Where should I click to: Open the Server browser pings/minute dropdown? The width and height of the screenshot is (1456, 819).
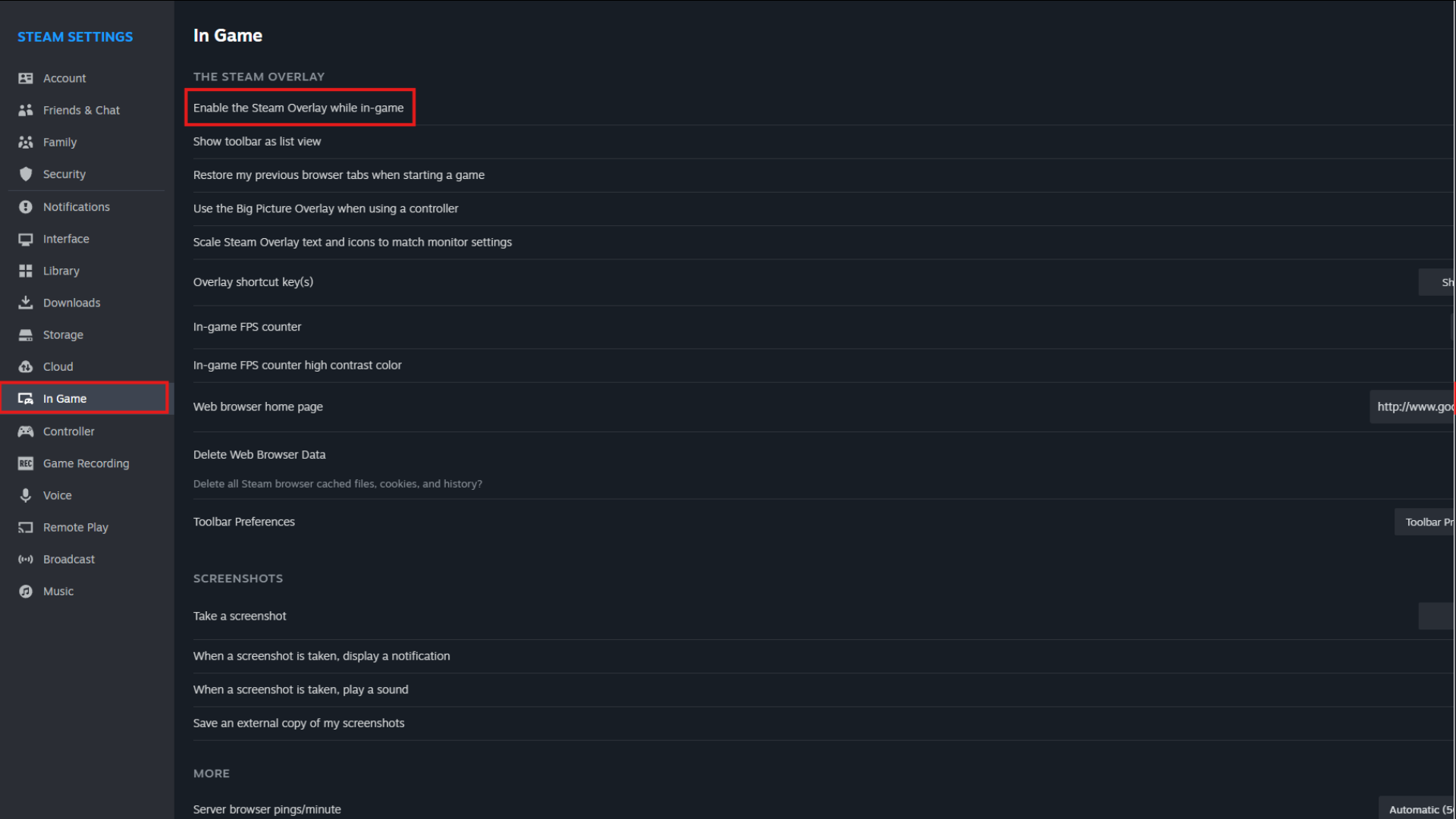[1418, 809]
